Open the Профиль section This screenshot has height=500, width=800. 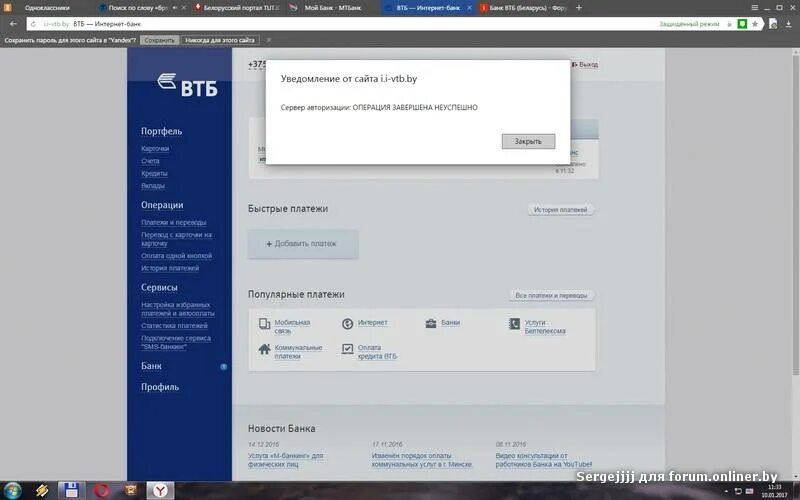[x=160, y=387]
